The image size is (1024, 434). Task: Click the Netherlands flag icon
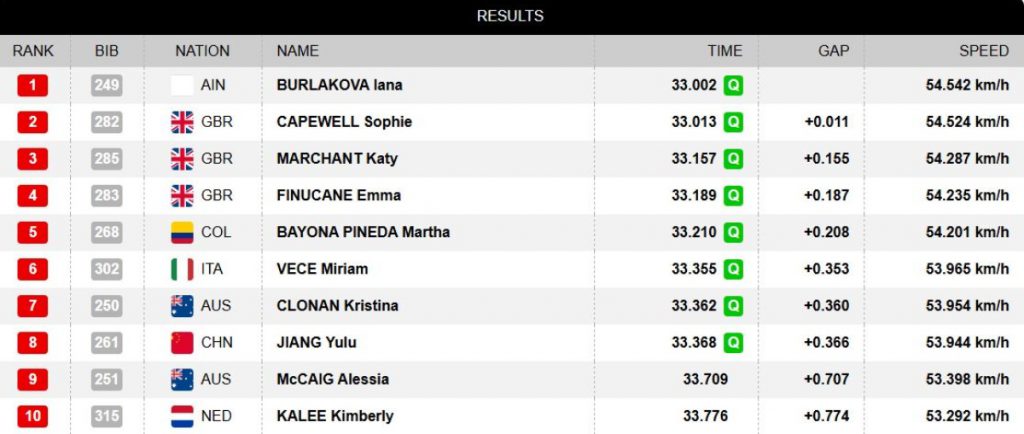[x=182, y=416]
